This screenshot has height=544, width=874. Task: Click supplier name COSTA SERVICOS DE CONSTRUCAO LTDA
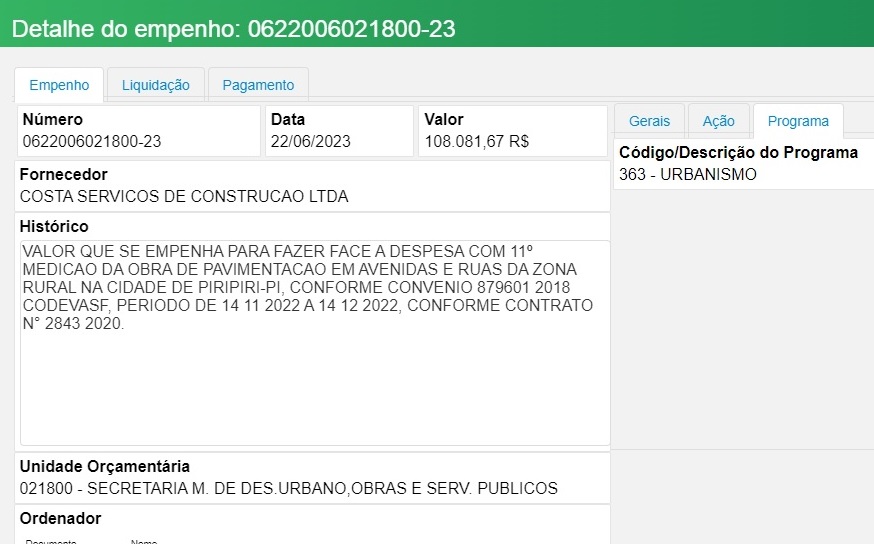[x=184, y=196]
